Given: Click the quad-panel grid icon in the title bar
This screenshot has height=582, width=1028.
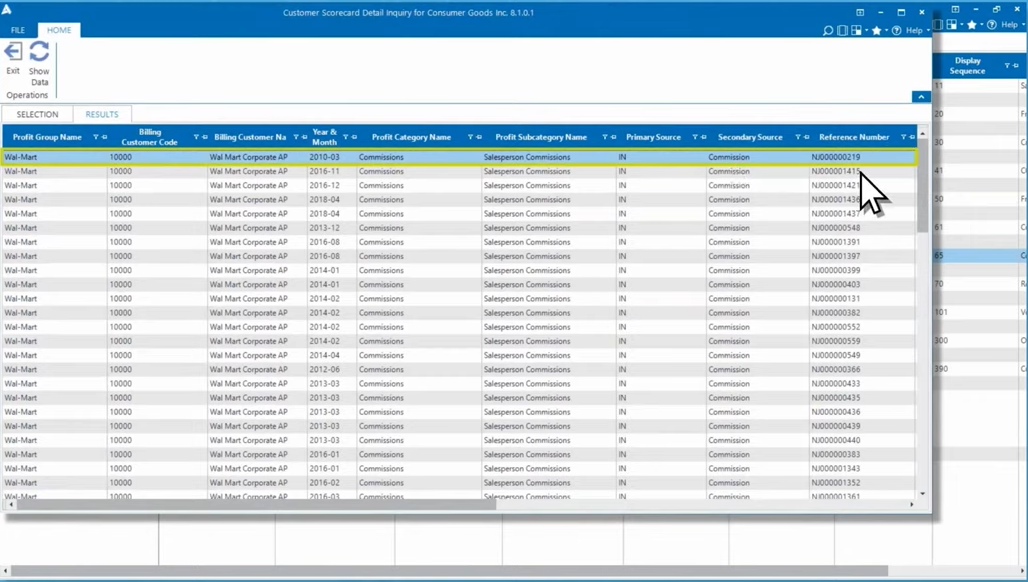Looking at the screenshot, I should click(857, 30).
